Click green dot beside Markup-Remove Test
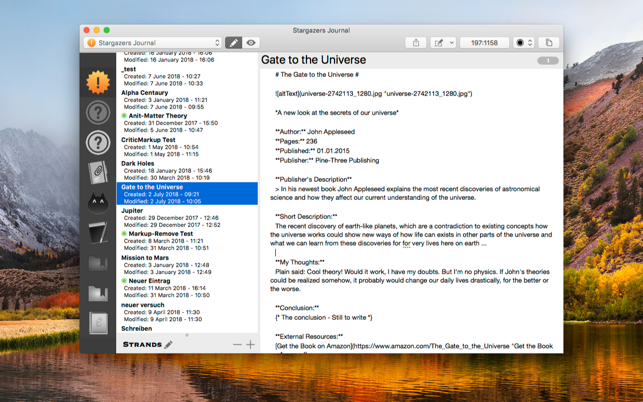The image size is (643, 402). point(124,233)
